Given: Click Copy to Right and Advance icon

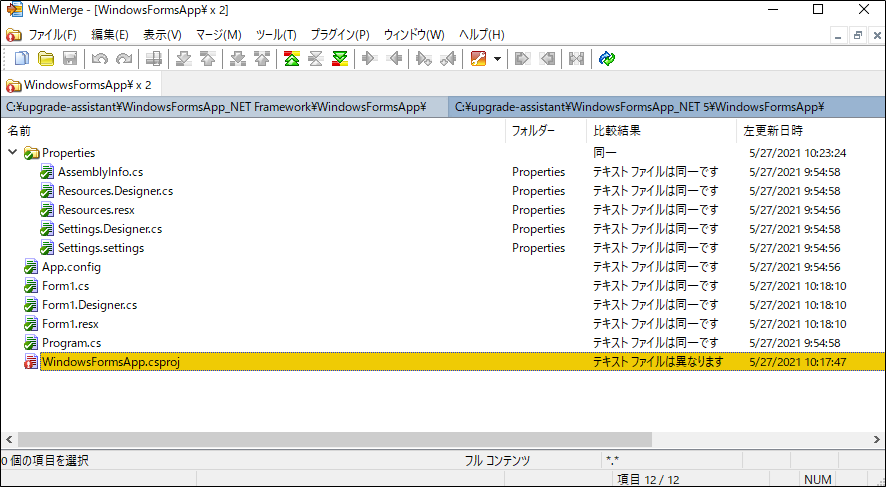Looking at the screenshot, I should (424, 58).
